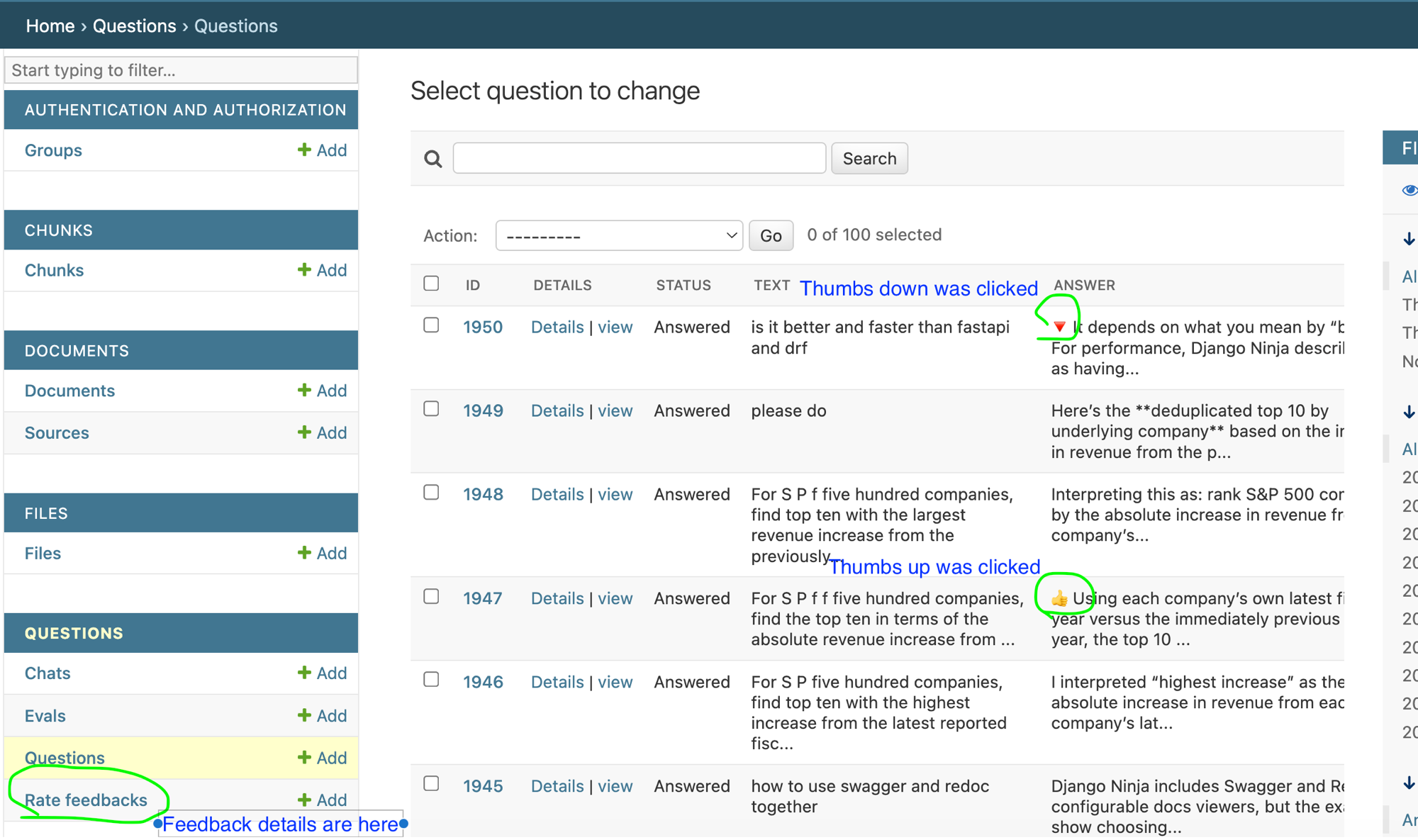Open Groups in the sidebar
This screenshot has width=1418, height=840.
(x=53, y=150)
